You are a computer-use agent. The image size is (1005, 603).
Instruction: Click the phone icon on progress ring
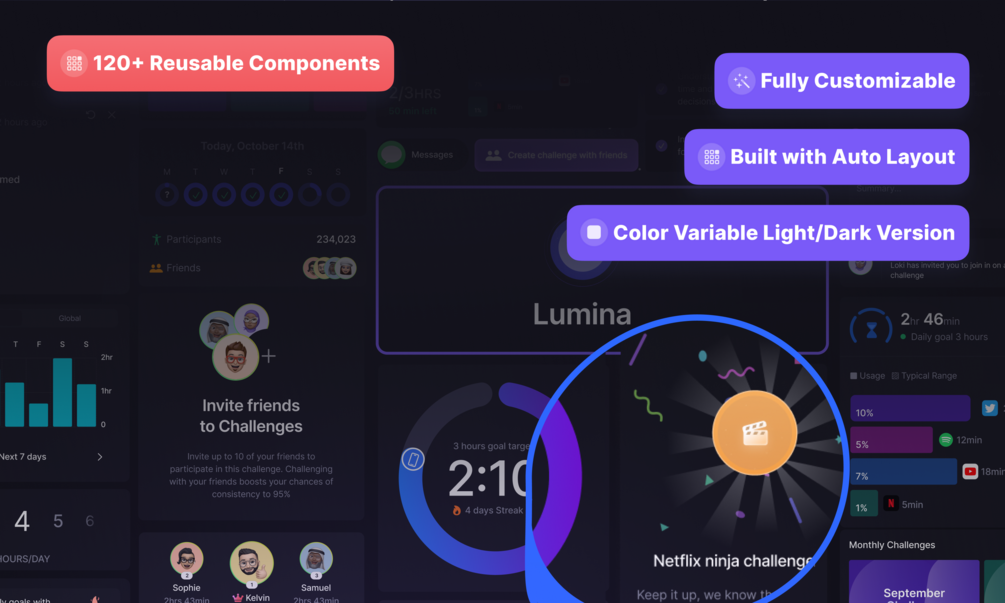click(413, 459)
